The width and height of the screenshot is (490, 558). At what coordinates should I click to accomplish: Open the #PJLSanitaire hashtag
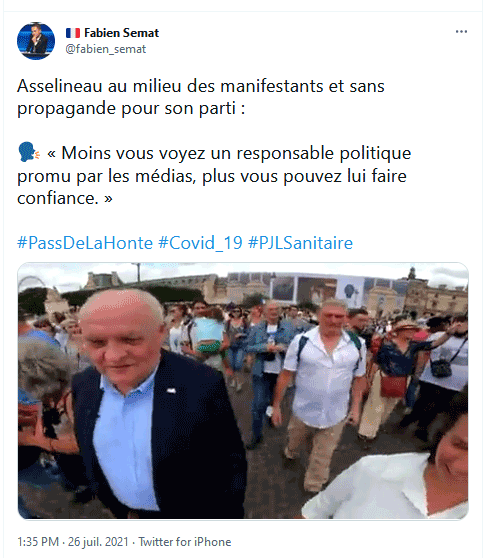(x=300, y=243)
